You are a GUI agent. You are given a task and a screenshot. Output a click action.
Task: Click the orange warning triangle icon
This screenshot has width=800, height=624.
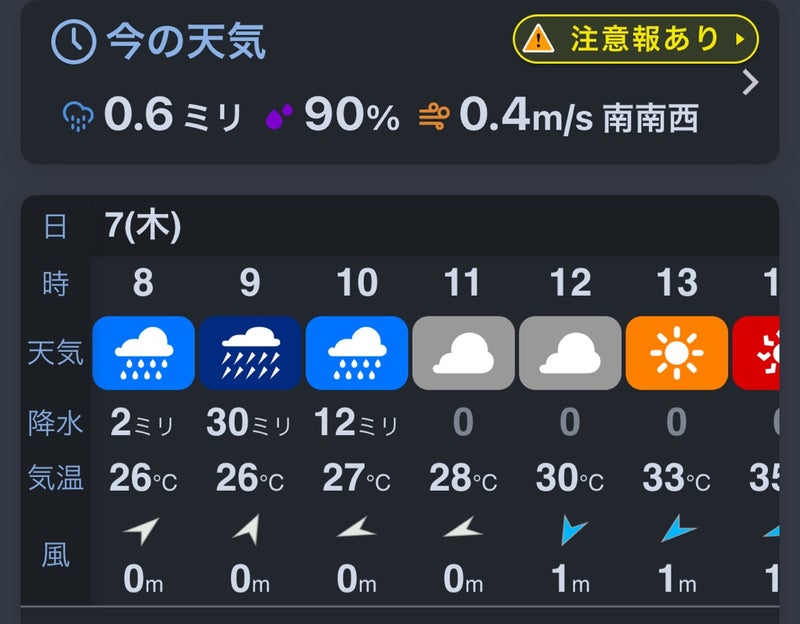538,39
